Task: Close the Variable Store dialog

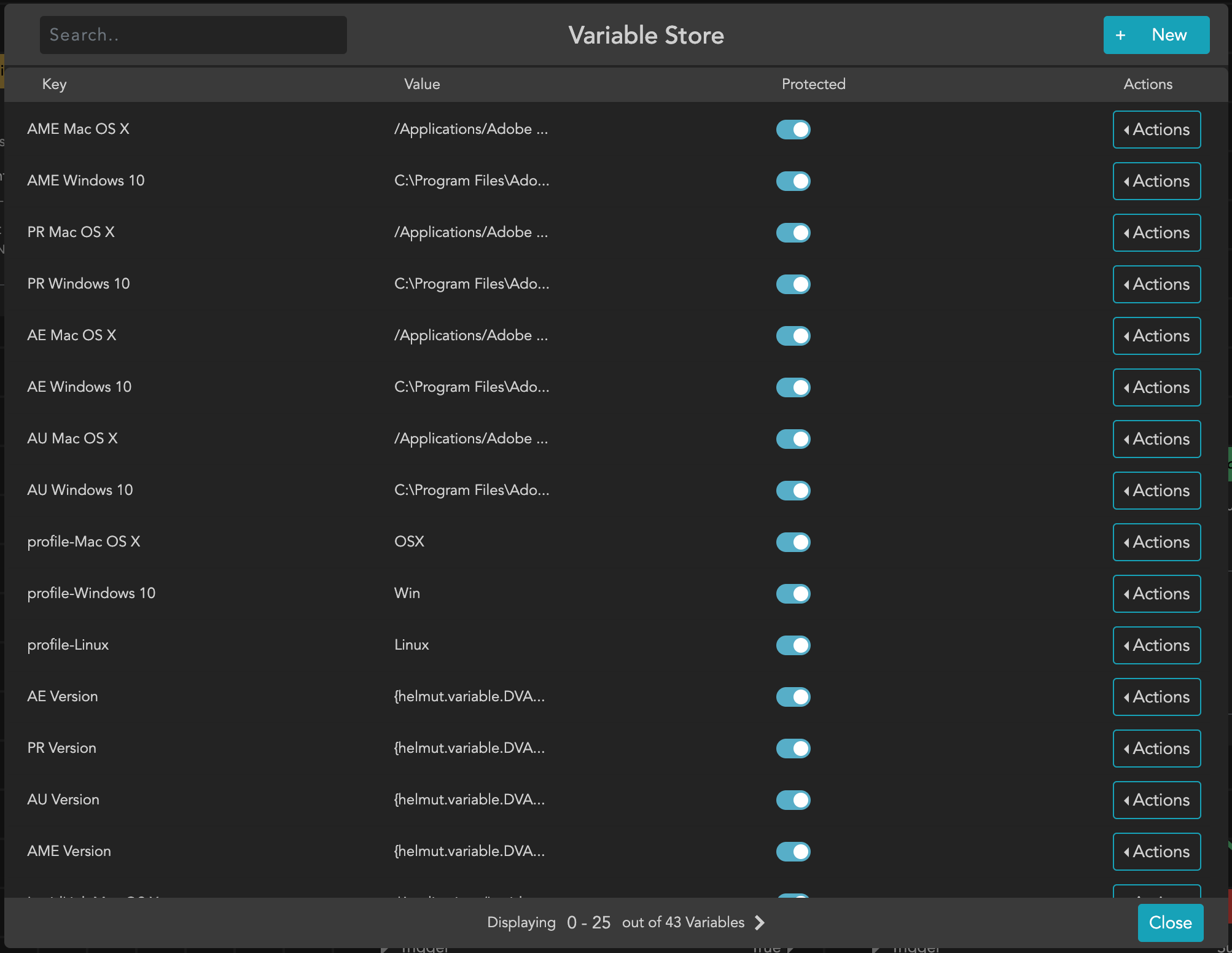Action: point(1170,922)
